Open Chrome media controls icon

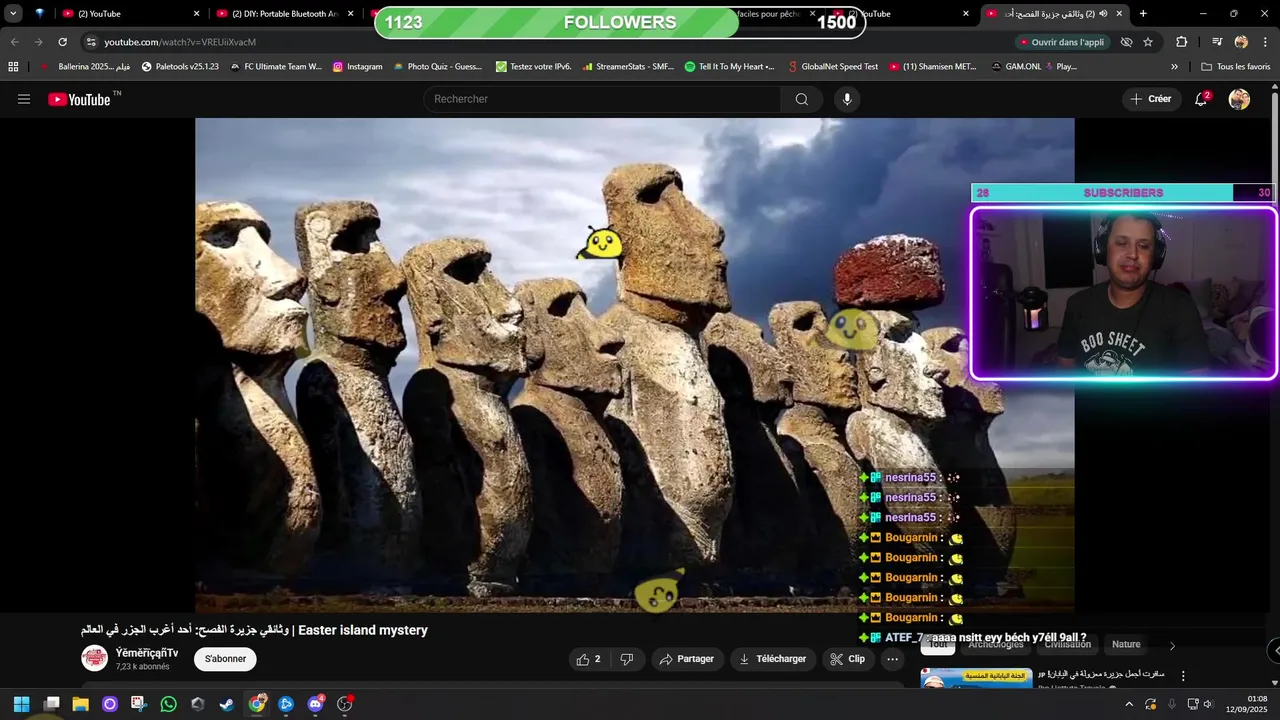point(1217,42)
